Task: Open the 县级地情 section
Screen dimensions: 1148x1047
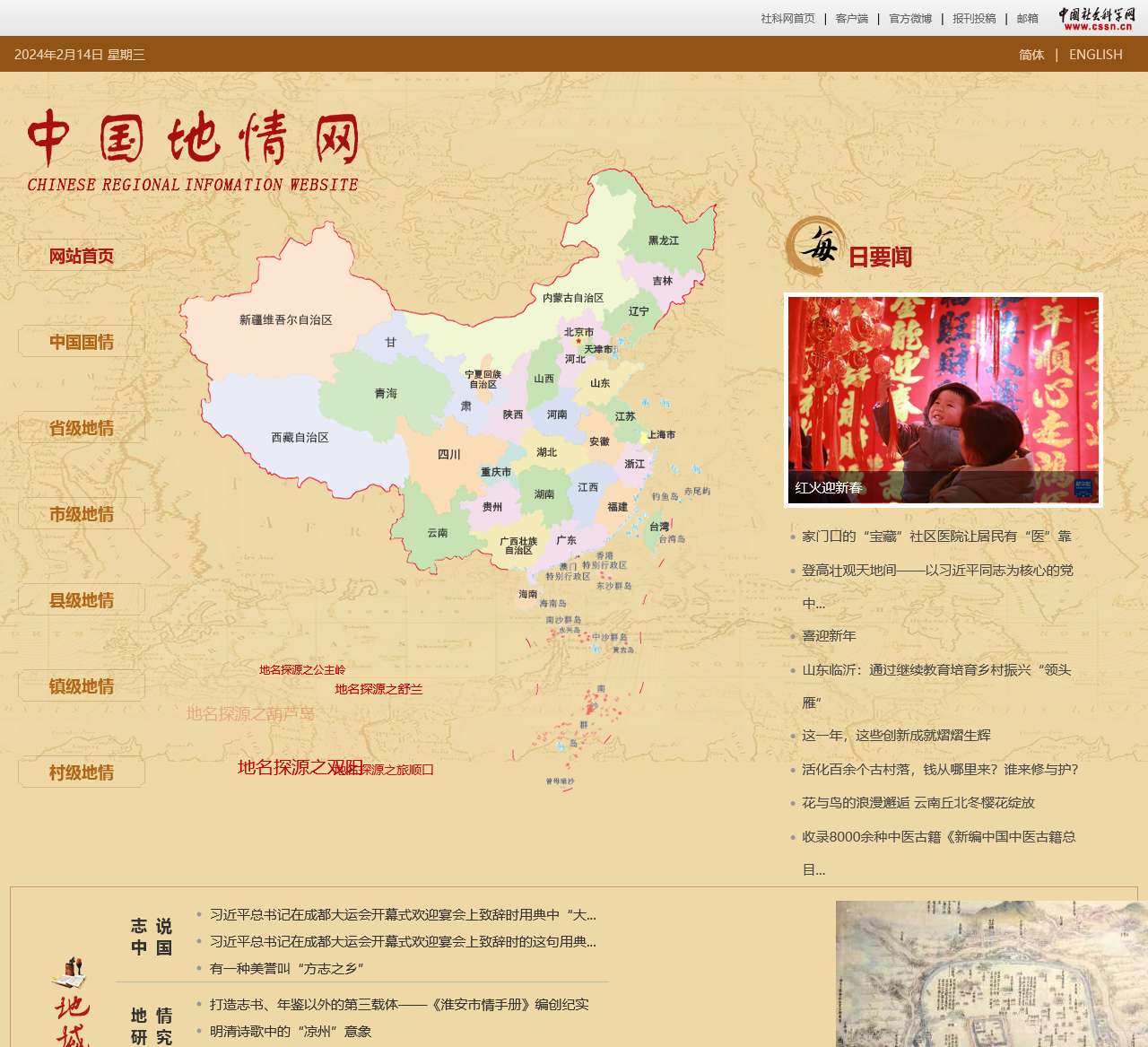Action: coord(82,599)
